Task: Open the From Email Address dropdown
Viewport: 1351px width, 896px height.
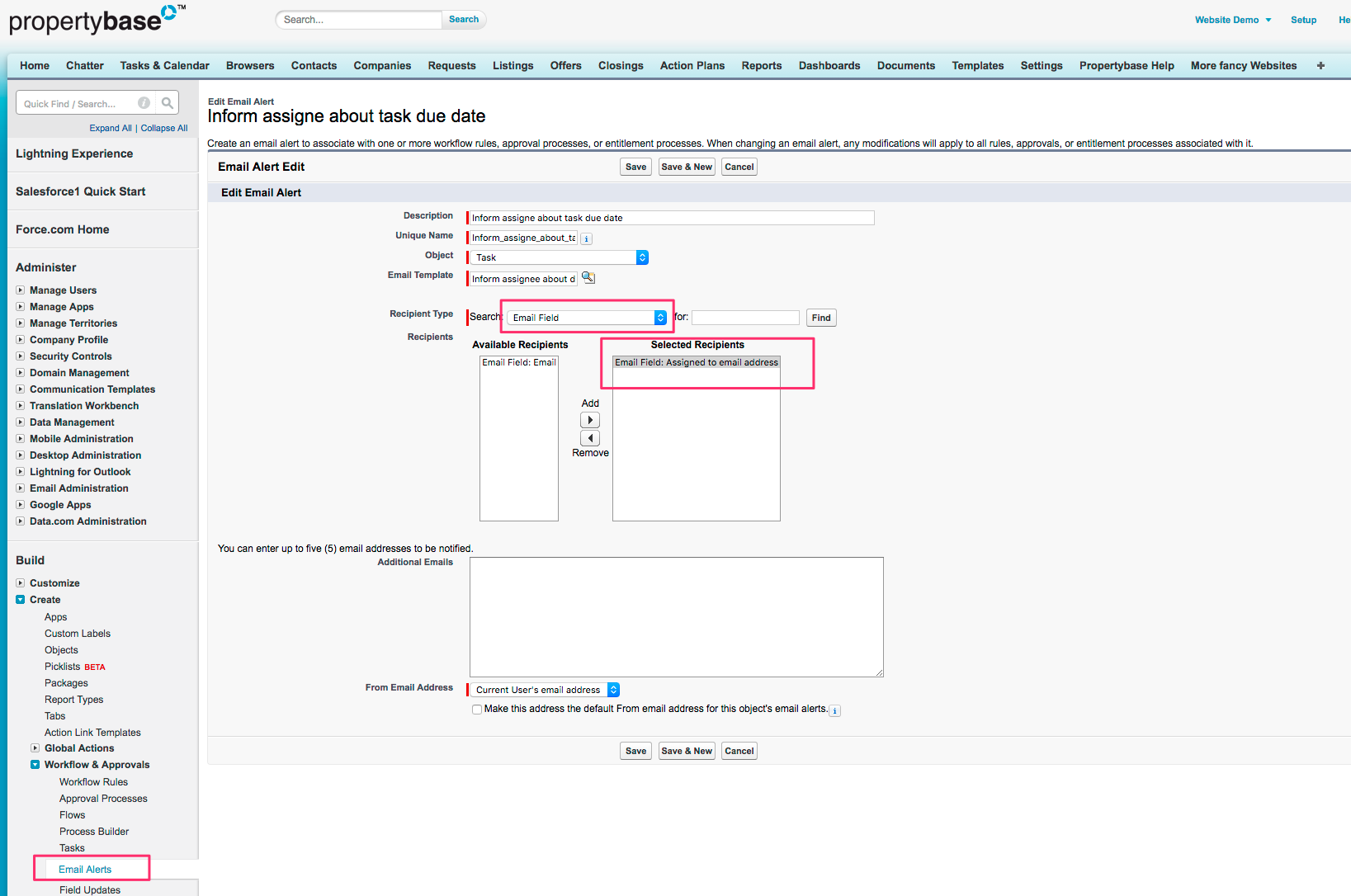Action: (x=545, y=690)
